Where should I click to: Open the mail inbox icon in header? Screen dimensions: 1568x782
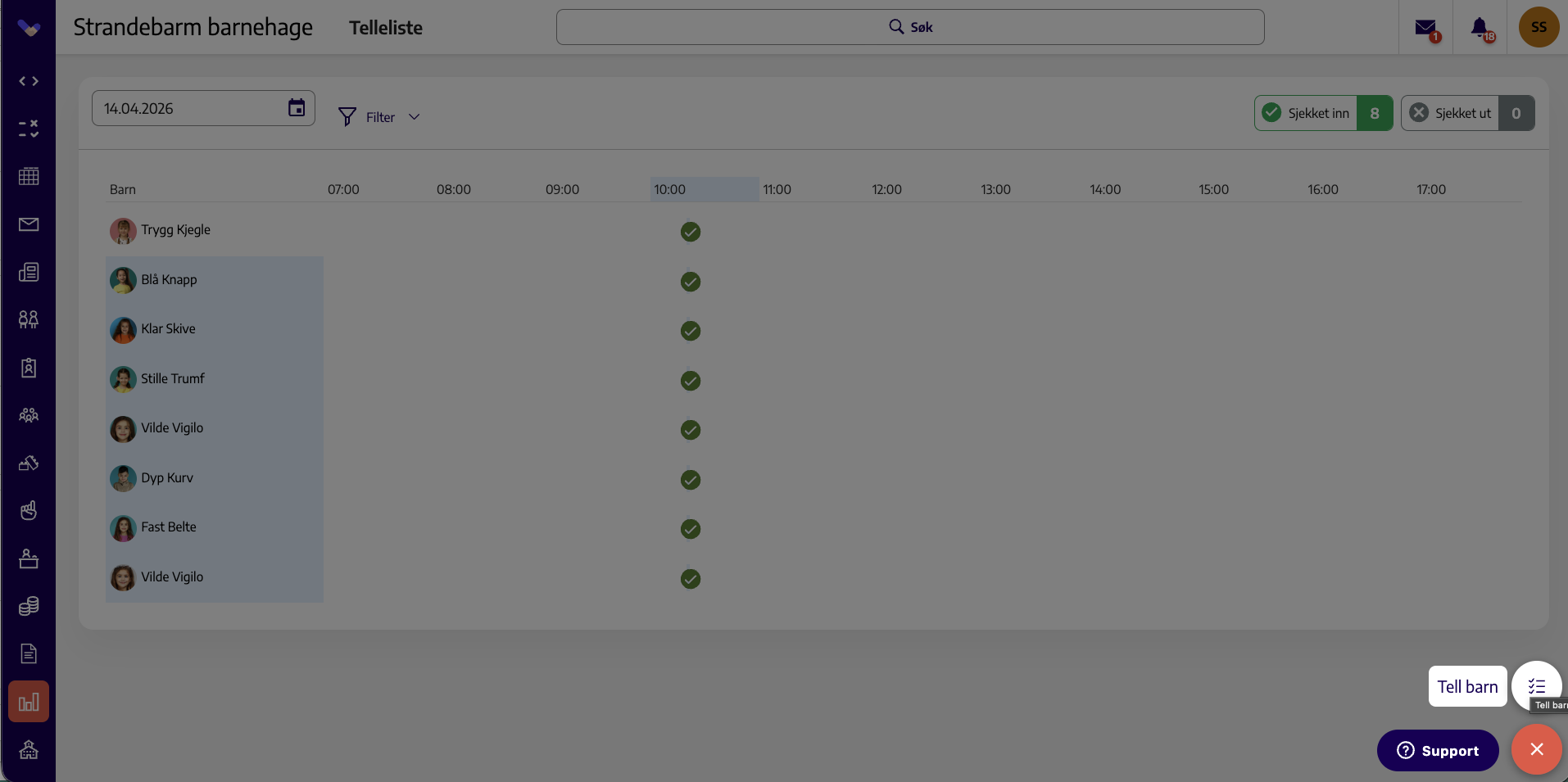coord(1425,28)
